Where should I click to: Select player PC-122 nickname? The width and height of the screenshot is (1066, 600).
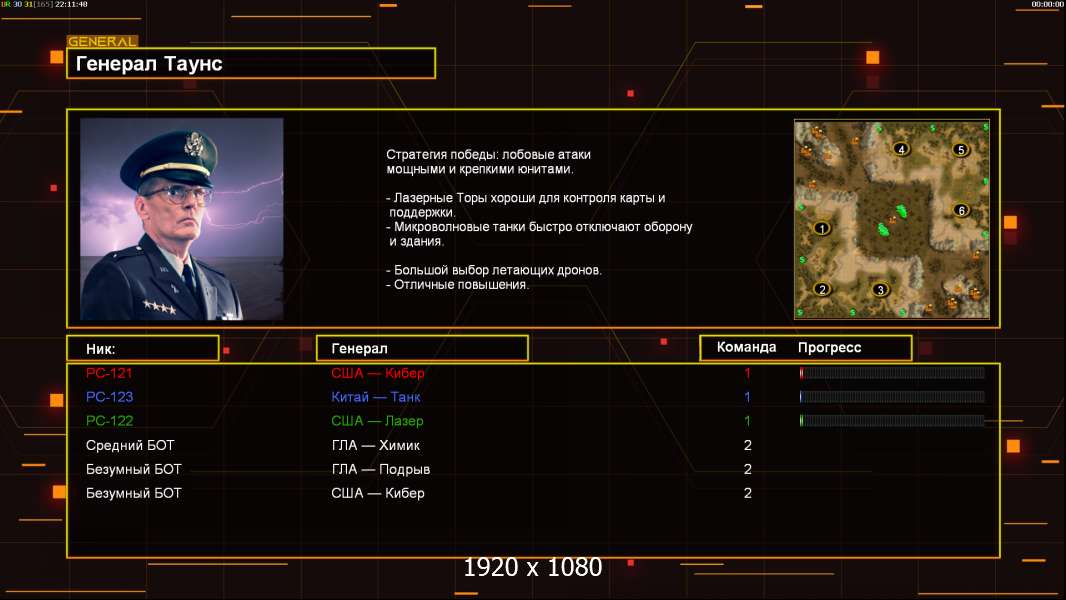point(109,421)
